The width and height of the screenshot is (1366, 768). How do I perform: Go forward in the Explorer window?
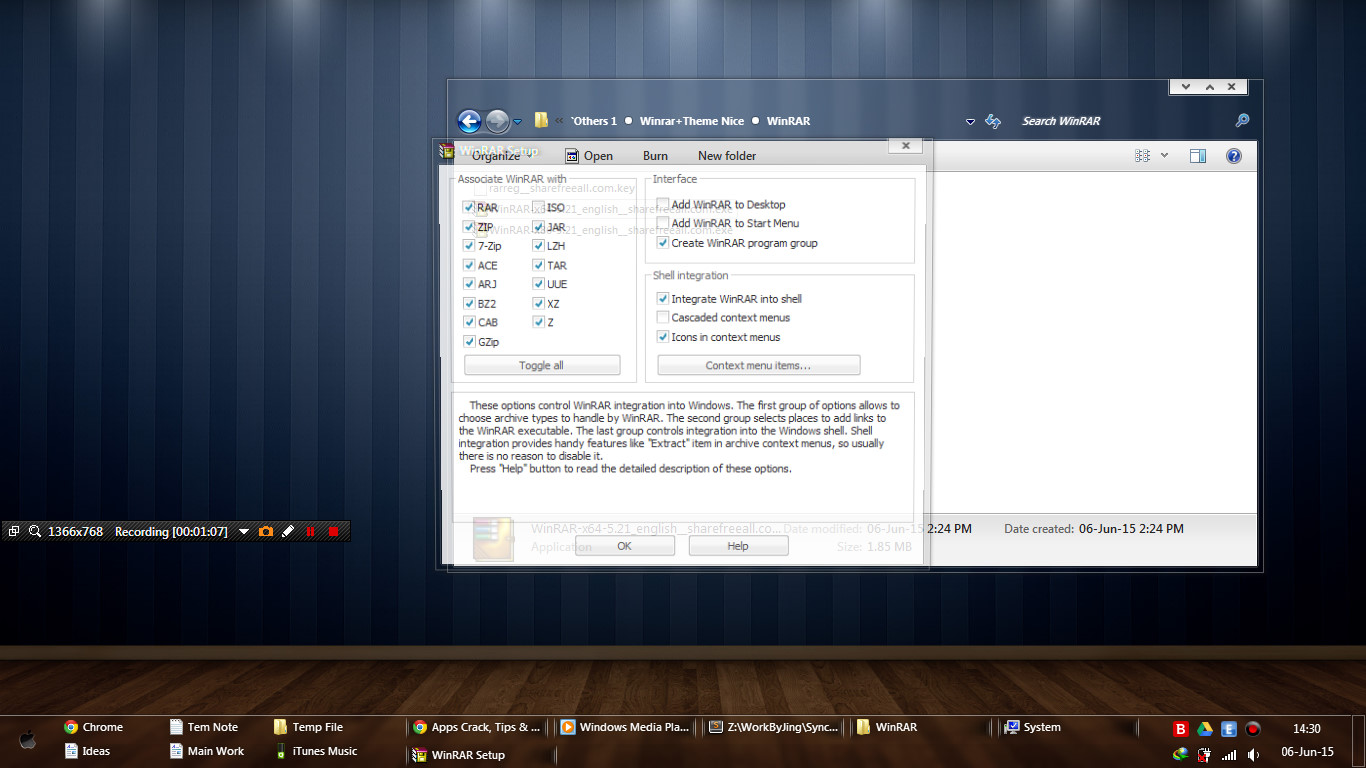[498, 121]
